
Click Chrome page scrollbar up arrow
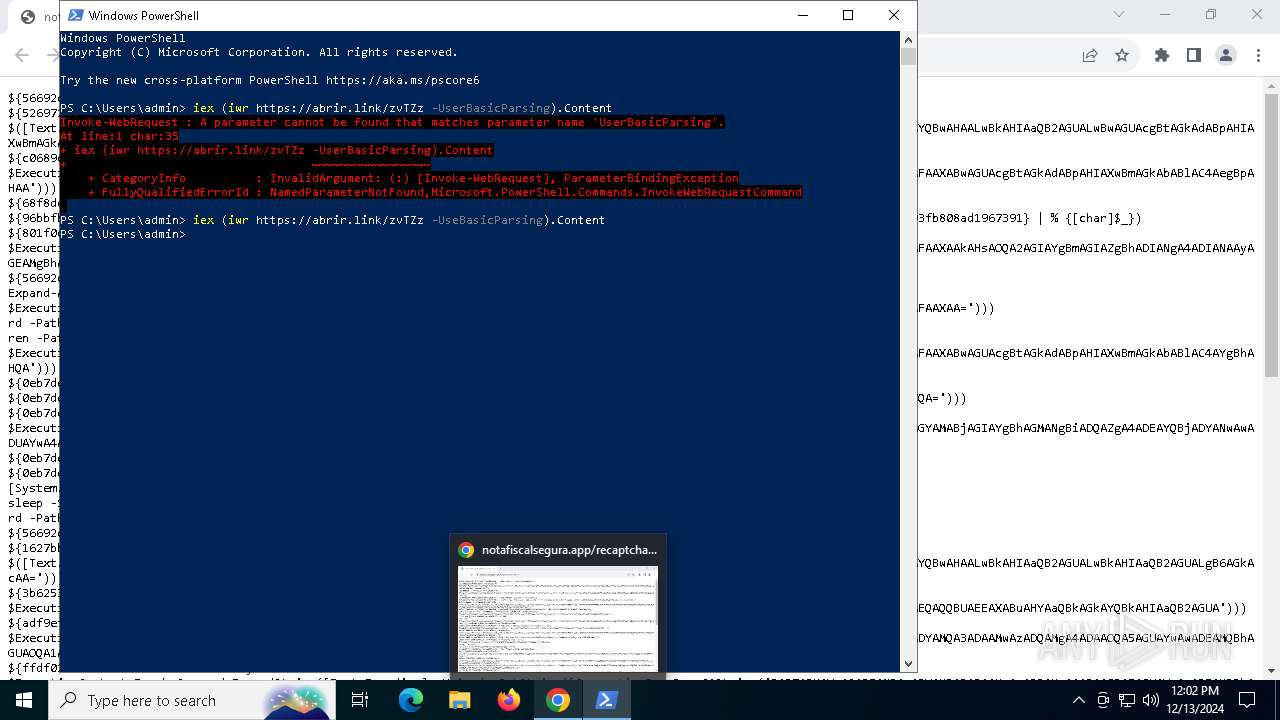1272,86
